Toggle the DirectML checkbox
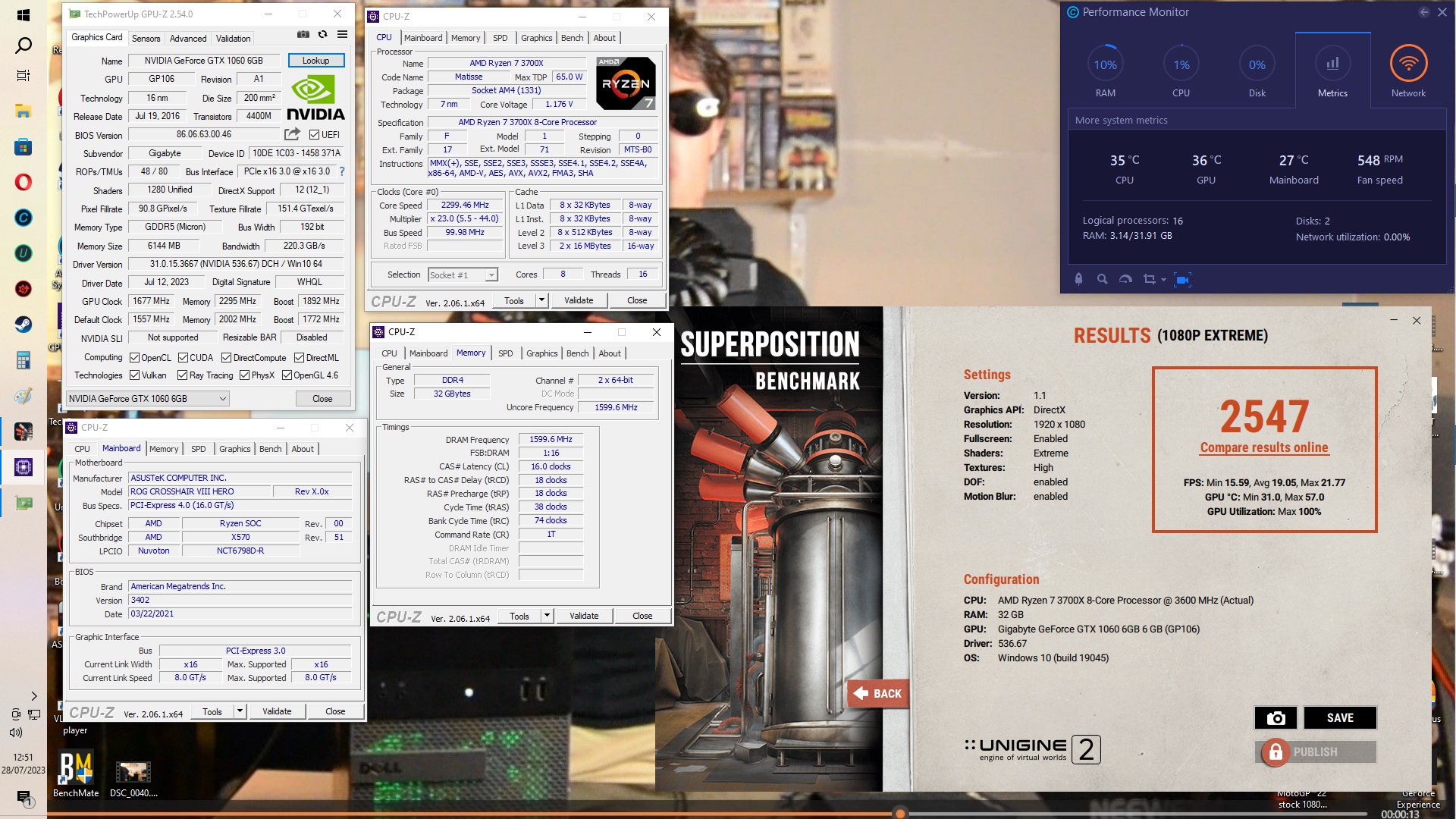 pos(299,357)
